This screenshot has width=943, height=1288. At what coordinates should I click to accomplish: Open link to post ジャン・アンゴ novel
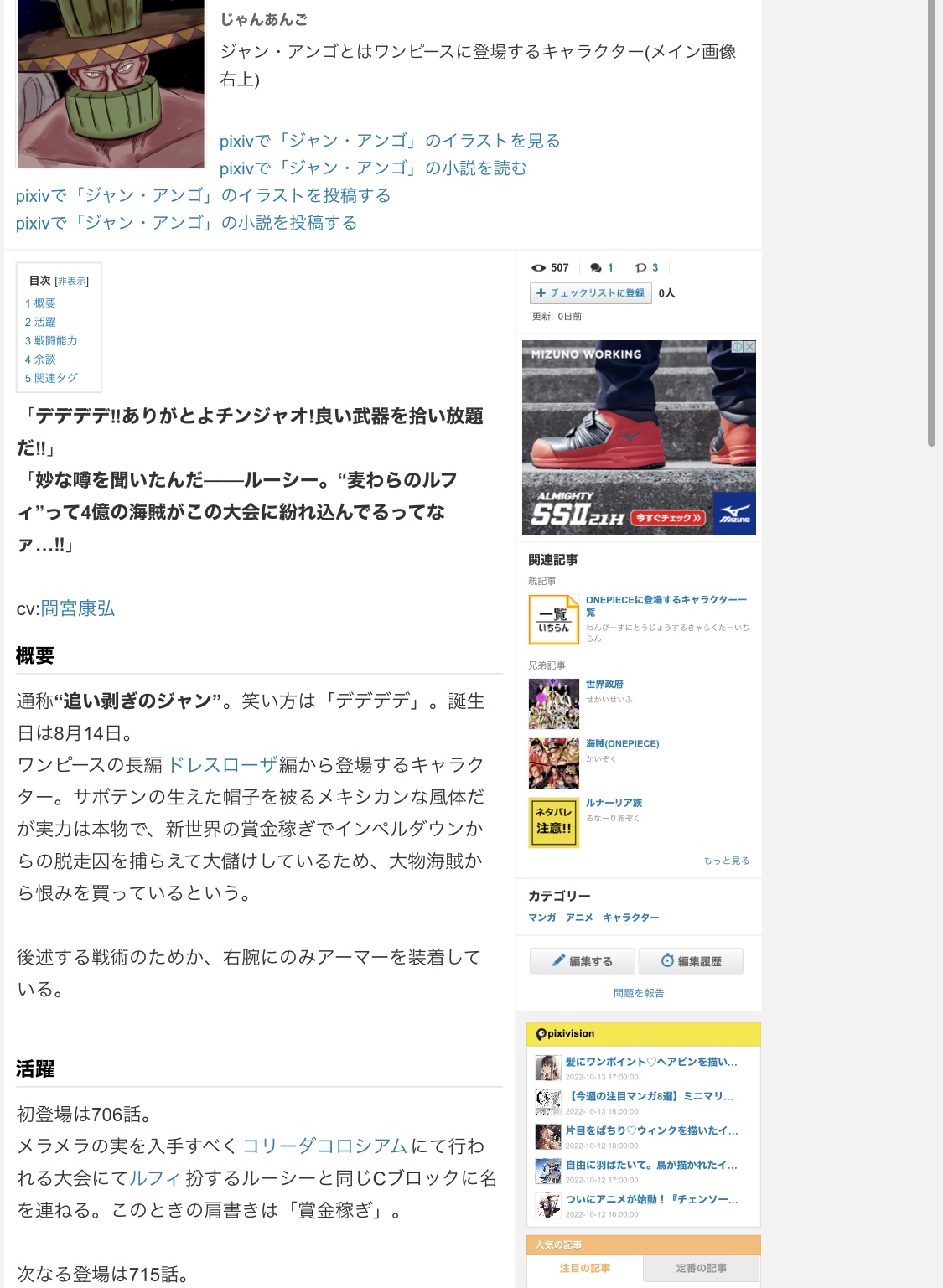187,223
